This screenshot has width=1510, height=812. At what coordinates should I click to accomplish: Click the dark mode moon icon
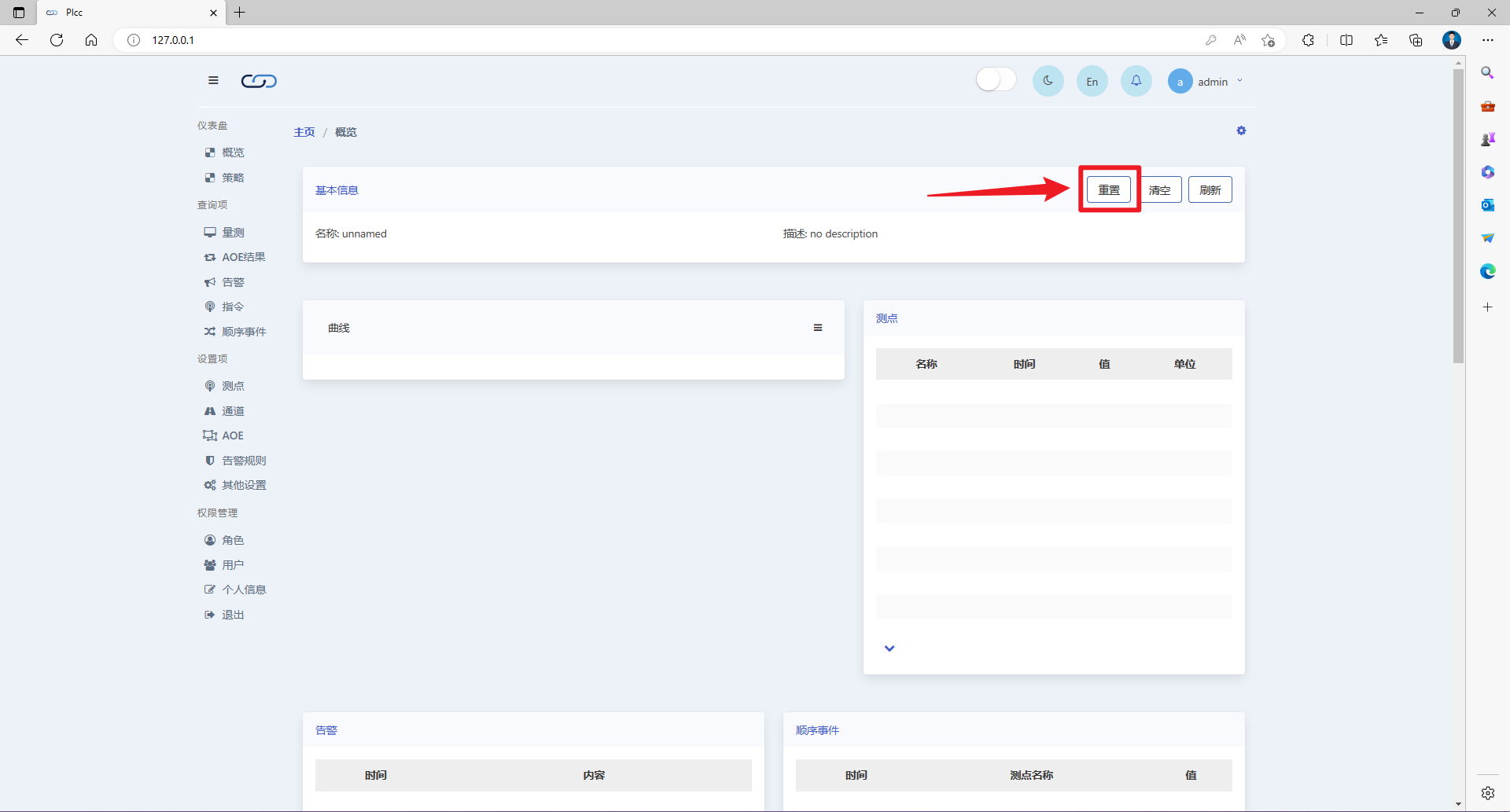click(x=1048, y=81)
